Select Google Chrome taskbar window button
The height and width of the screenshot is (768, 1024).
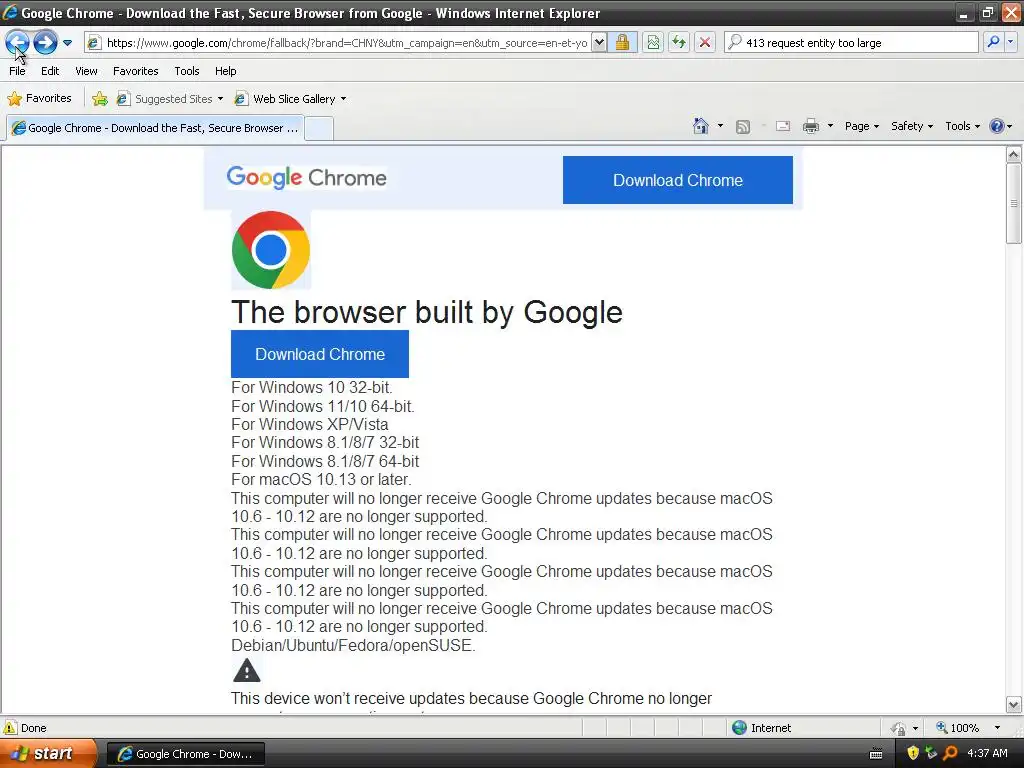click(x=185, y=754)
